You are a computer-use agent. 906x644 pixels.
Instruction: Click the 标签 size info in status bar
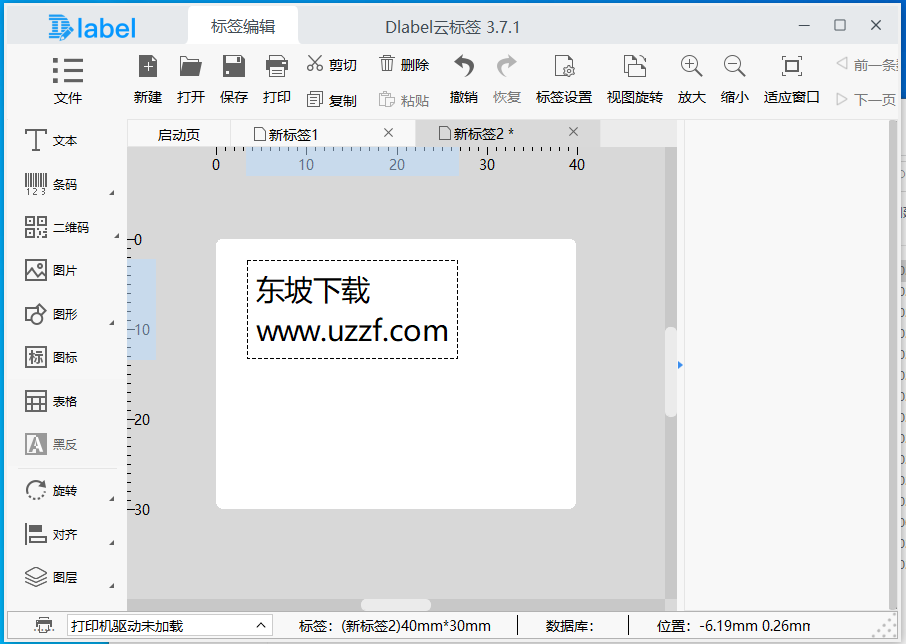coord(395,626)
